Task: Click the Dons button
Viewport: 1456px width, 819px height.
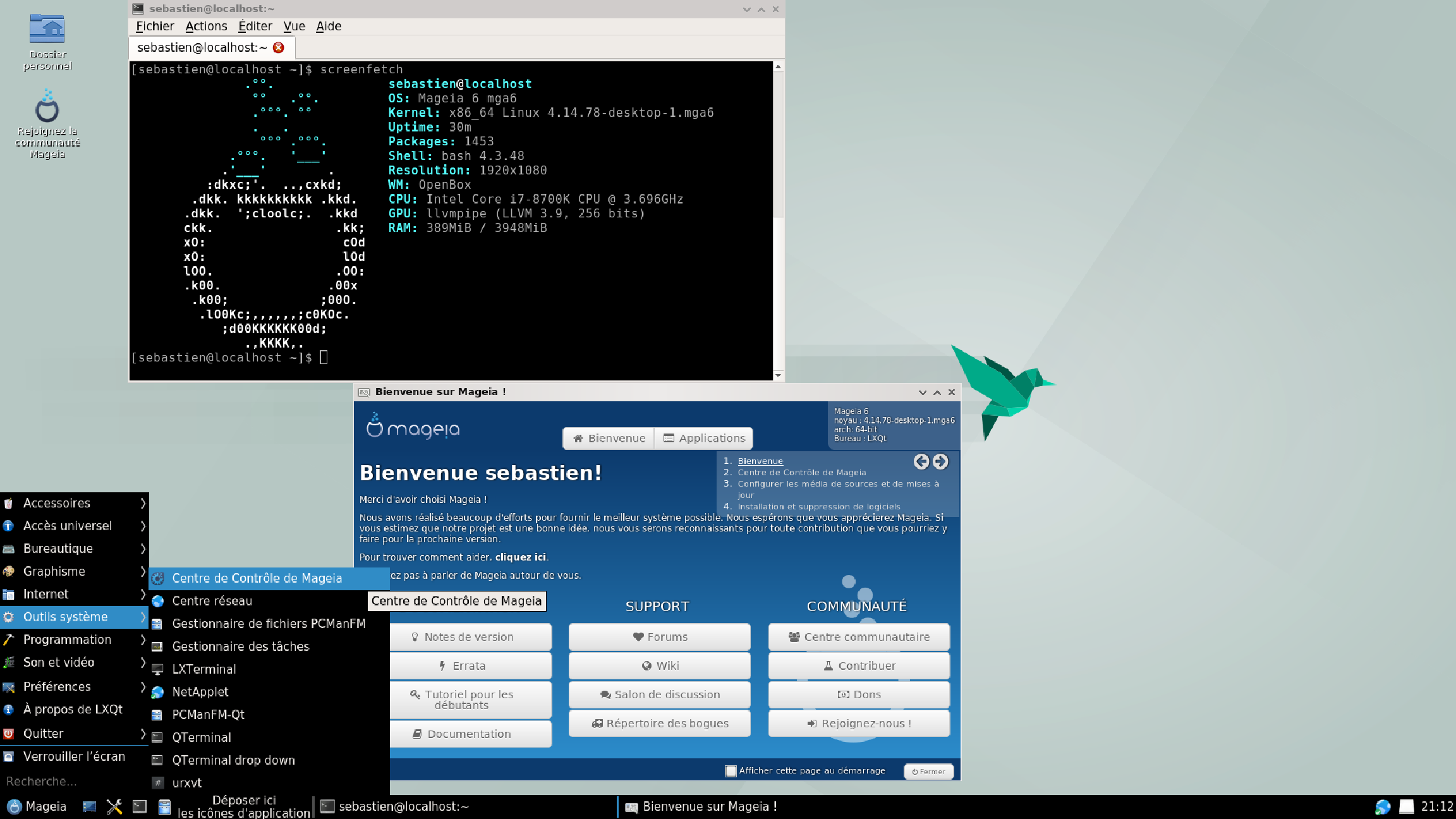Action: point(859,695)
